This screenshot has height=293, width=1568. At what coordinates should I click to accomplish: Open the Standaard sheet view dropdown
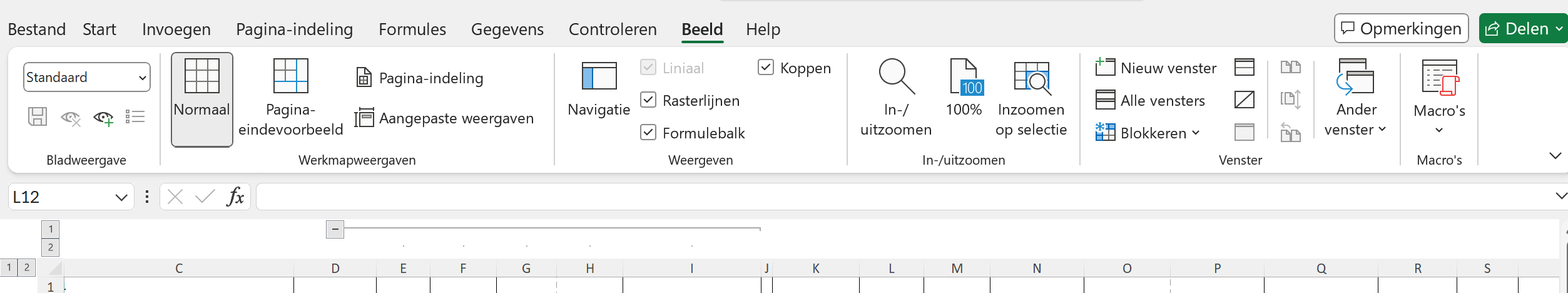tap(86, 77)
